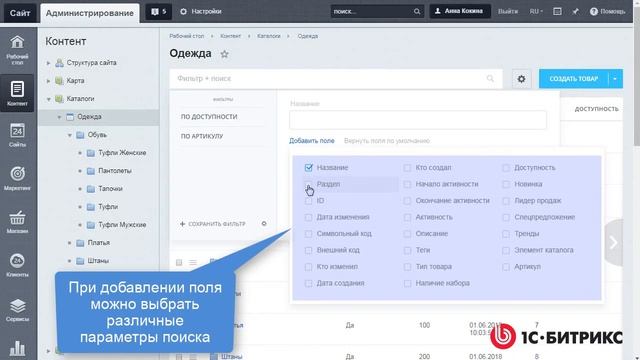Switch to the Сайт tab
640x360 pixels.
[20, 13]
